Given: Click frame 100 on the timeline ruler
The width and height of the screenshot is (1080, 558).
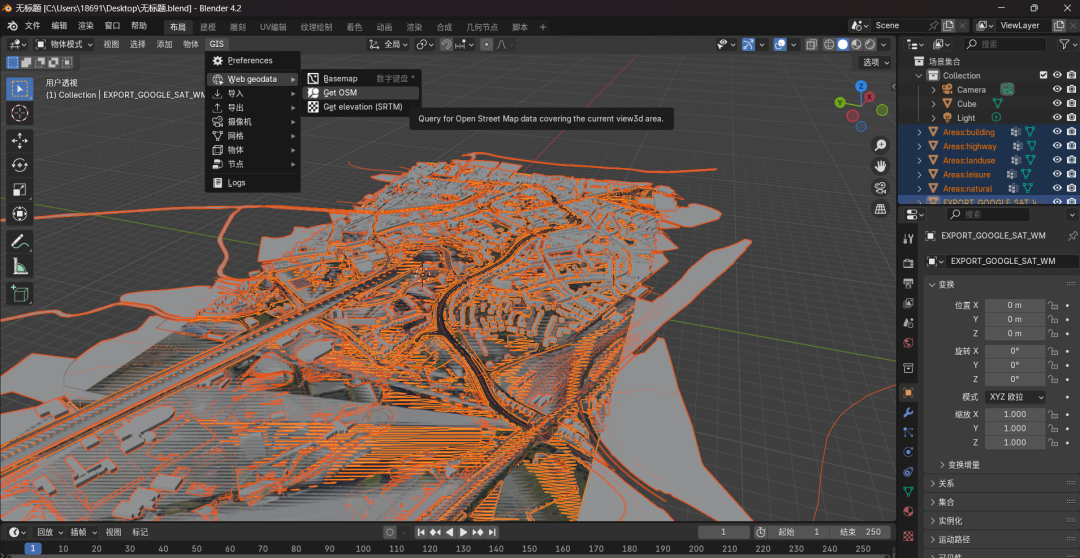Looking at the screenshot, I should 363,549.
